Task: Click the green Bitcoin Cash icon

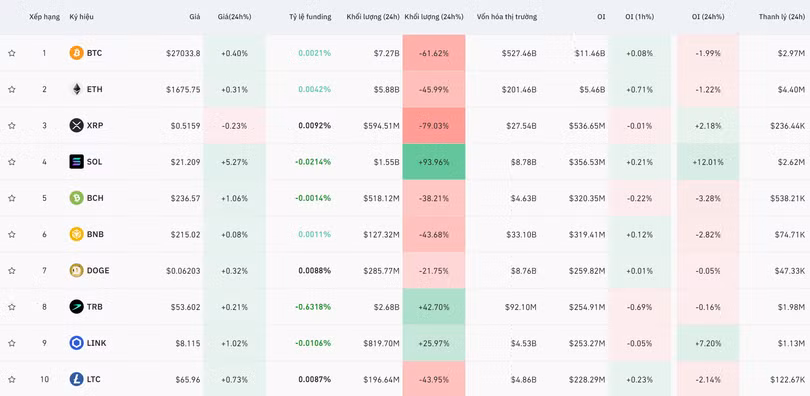Action: coord(76,198)
